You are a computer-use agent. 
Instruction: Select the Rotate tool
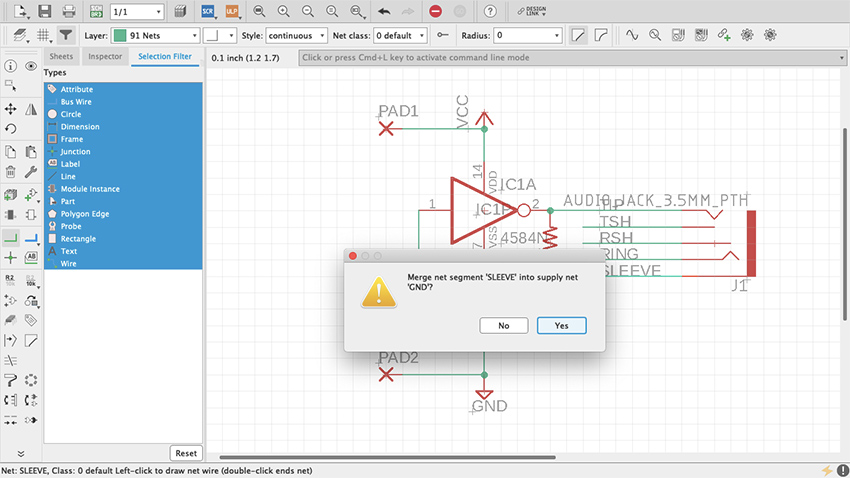tap(10, 129)
